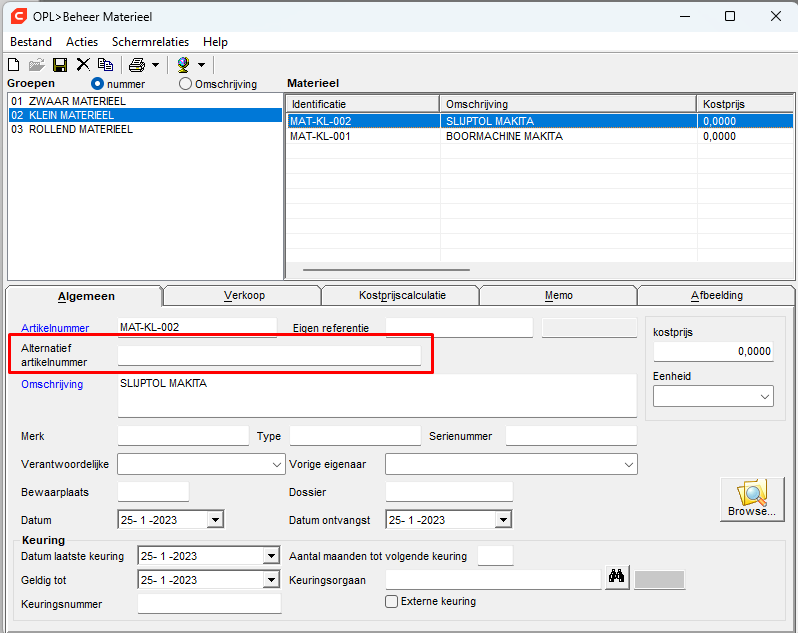Click the globe toolbar icon

point(183,65)
